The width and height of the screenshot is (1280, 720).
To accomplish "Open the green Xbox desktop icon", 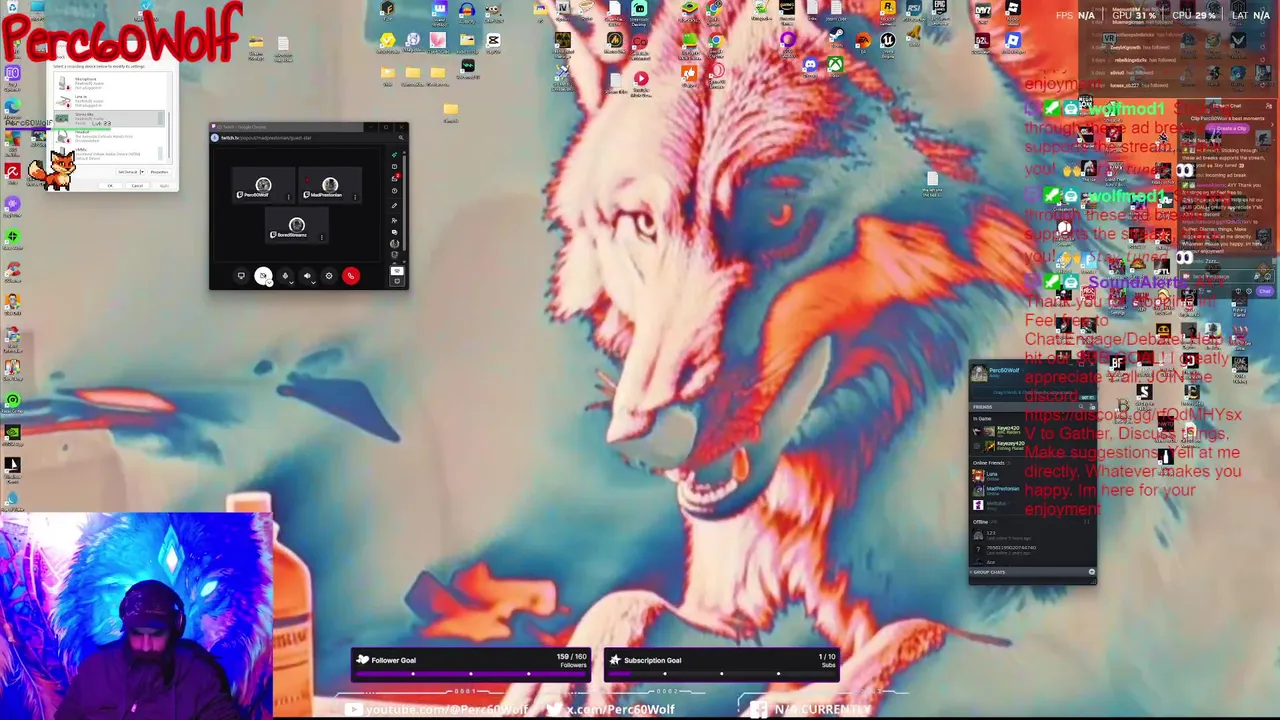I will click(836, 66).
